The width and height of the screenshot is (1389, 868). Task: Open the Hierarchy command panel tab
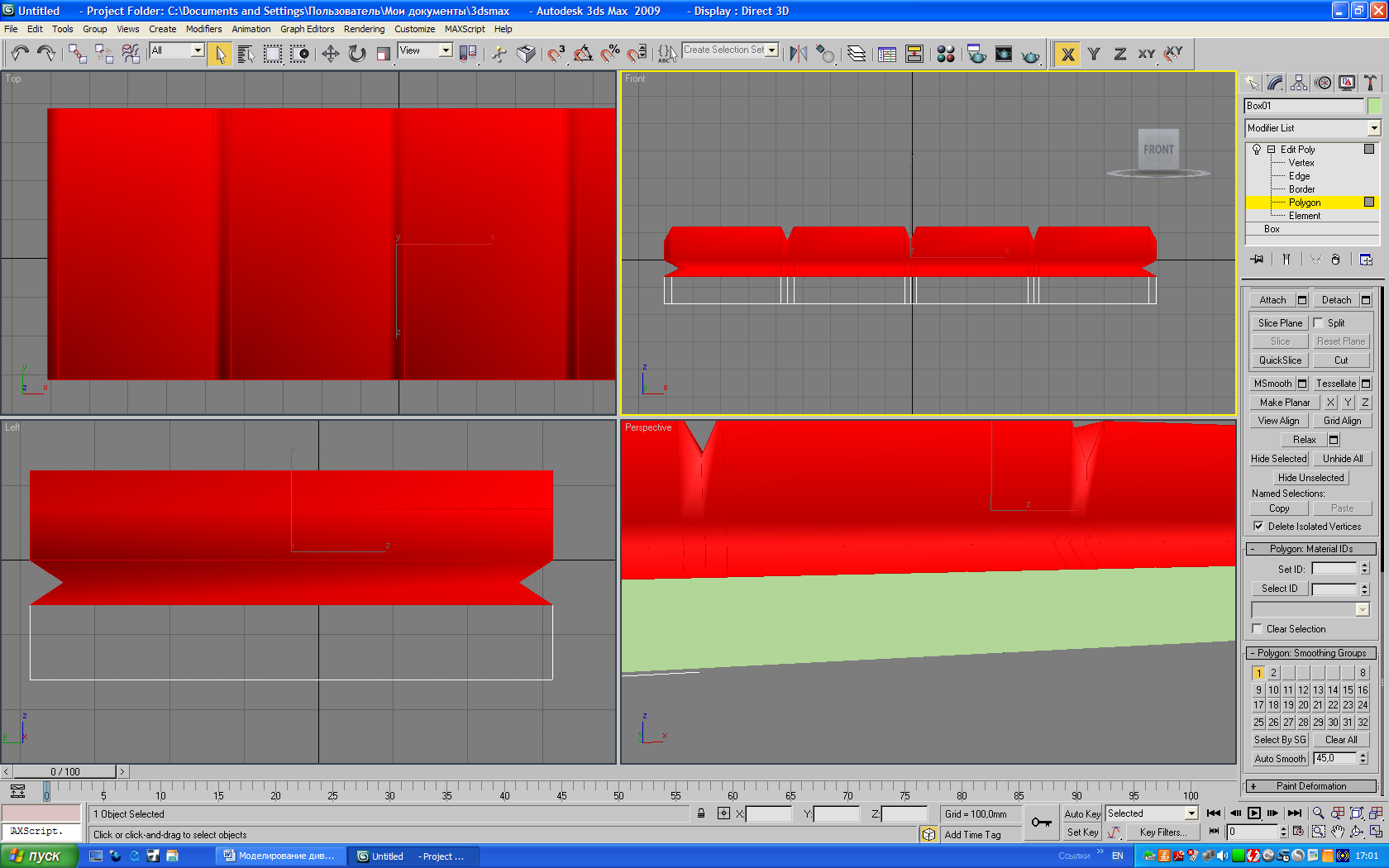[1299, 83]
